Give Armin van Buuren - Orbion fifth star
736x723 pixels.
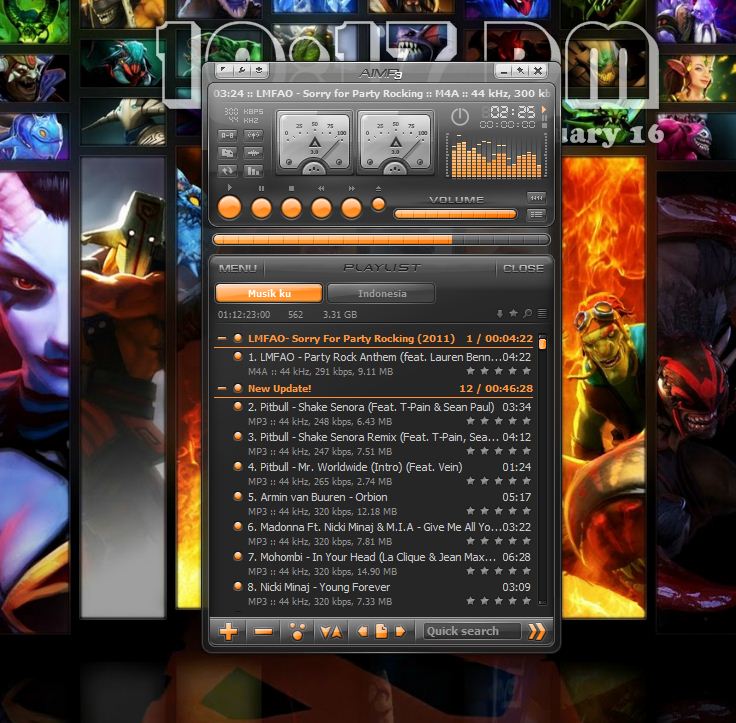527,511
